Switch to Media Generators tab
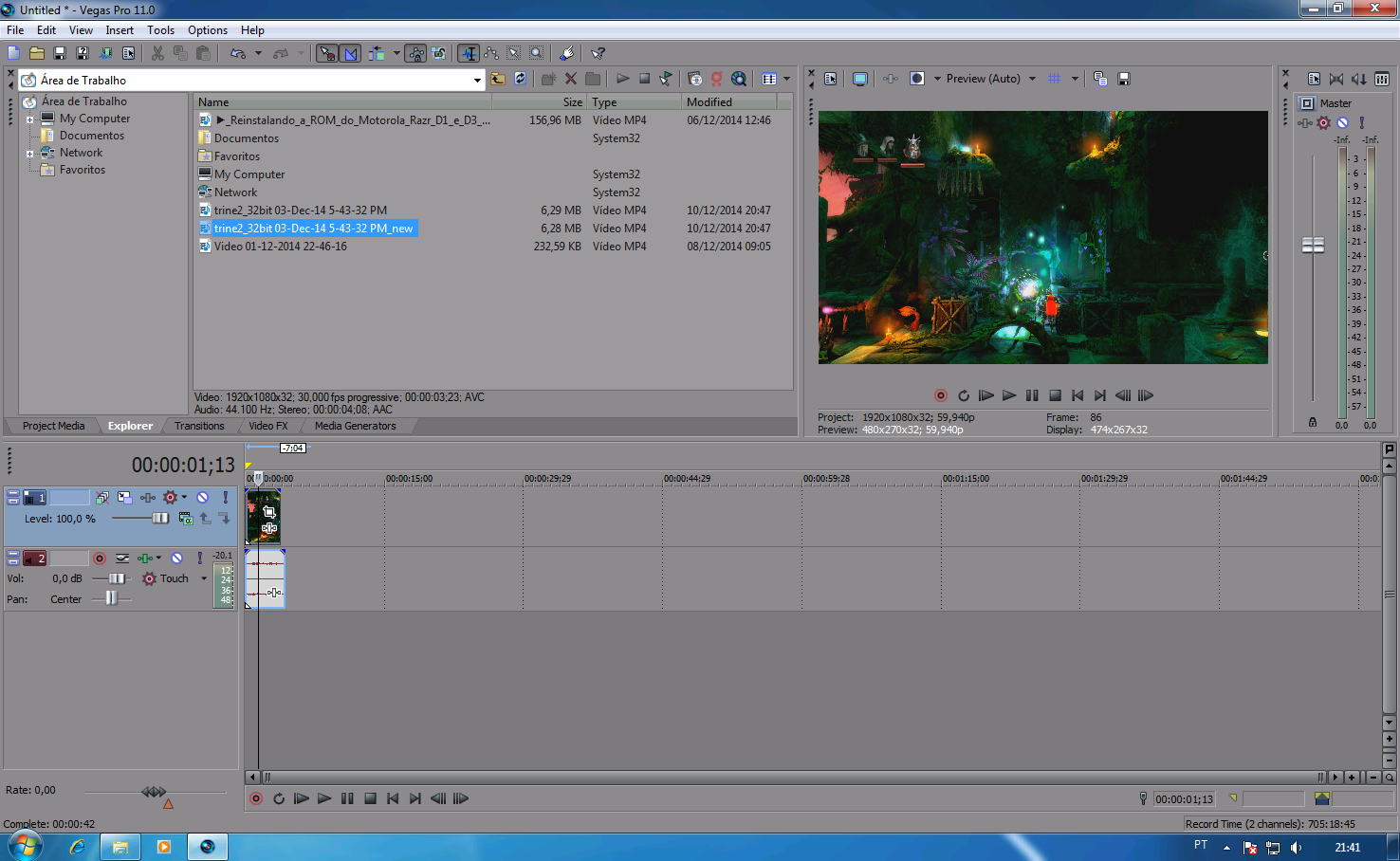Viewport: 1400px width, 861px height. pos(355,426)
